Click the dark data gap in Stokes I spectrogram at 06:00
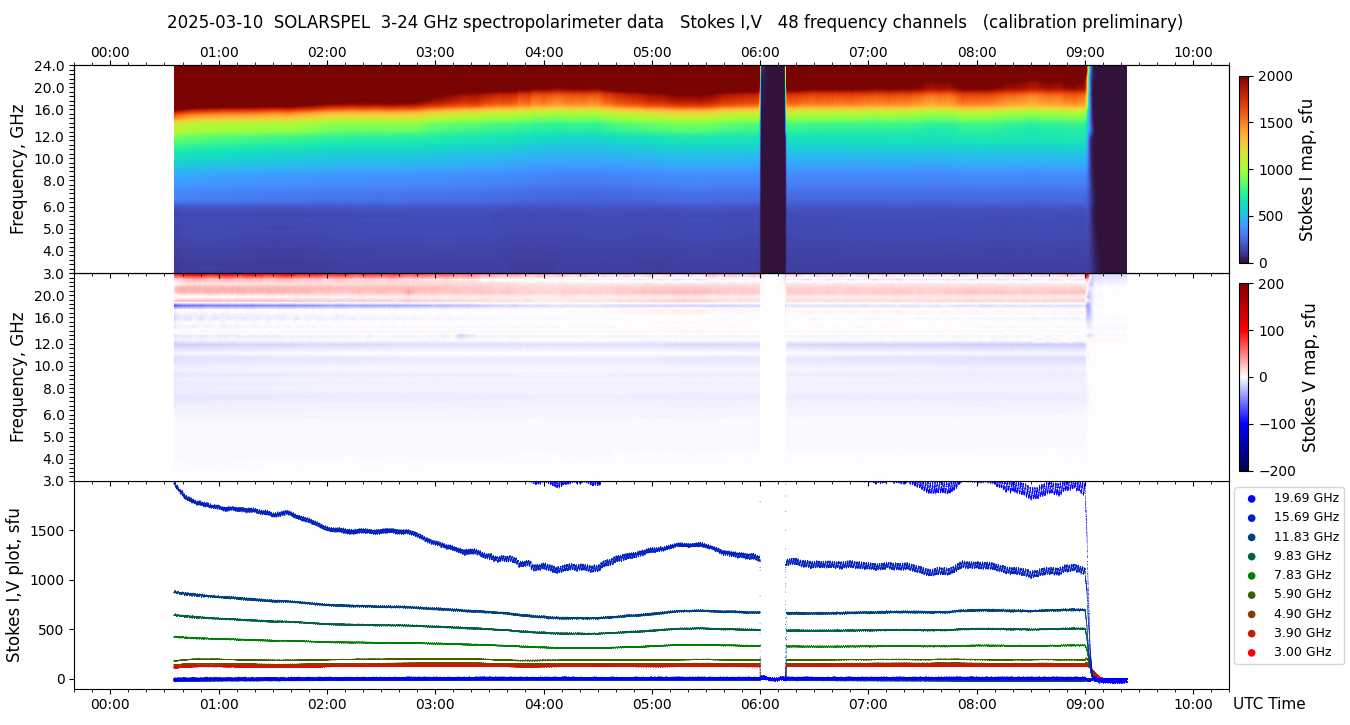 [x=772, y=170]
